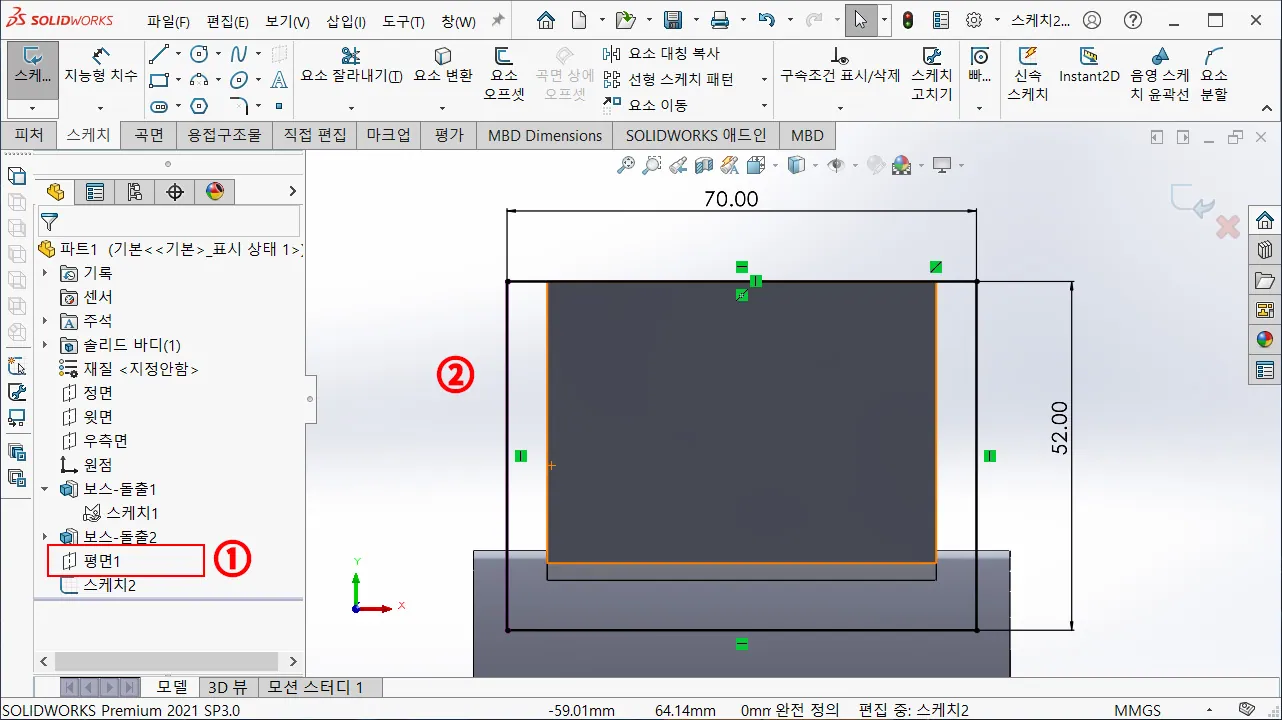The height and width of the screenshot is (720, 1282).
Task: Open the 파일(F) menu
Action: 168,21
